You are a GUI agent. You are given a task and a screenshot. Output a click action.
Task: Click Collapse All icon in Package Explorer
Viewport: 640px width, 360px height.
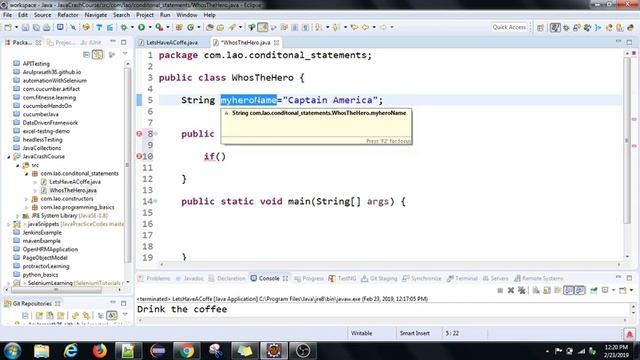coord(86,54)
